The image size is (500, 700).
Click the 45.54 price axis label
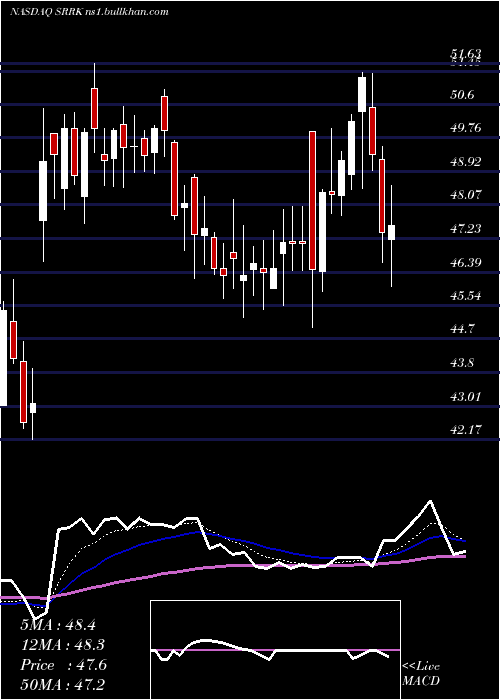click(x=465, y=296)
